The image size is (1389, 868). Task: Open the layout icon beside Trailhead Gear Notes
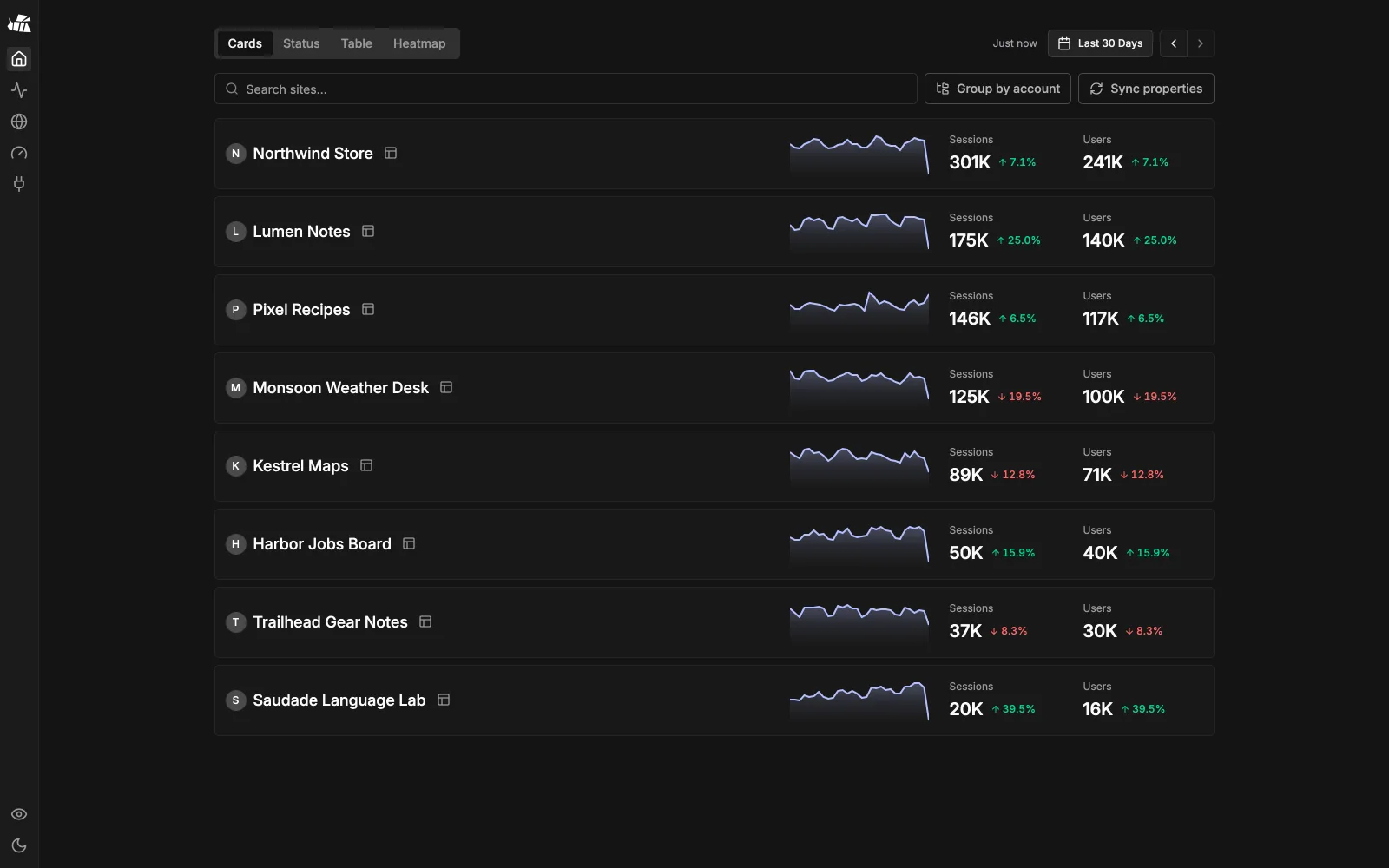point(425,621)
